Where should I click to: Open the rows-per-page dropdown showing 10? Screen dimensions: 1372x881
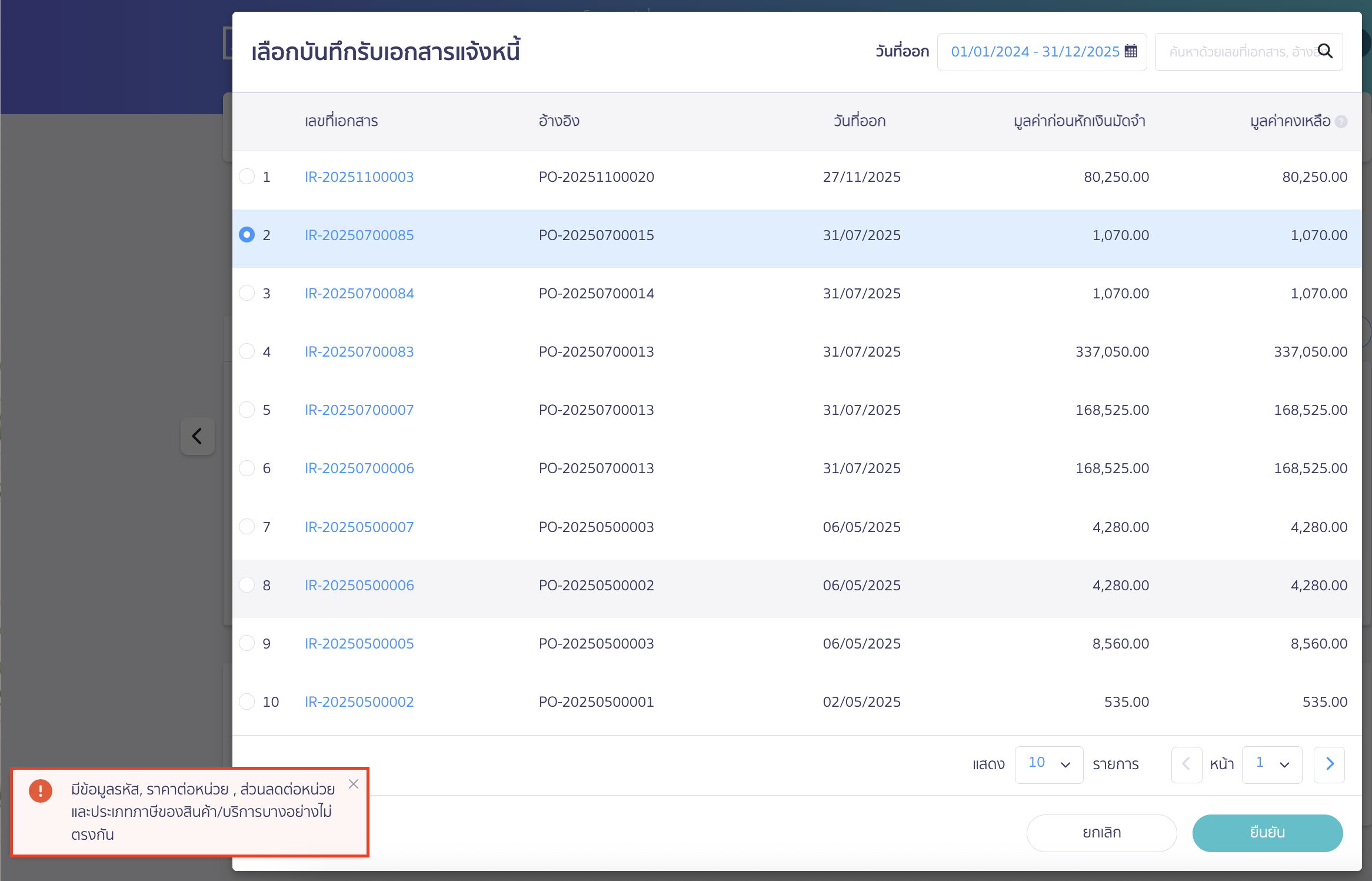point(1049,764)
